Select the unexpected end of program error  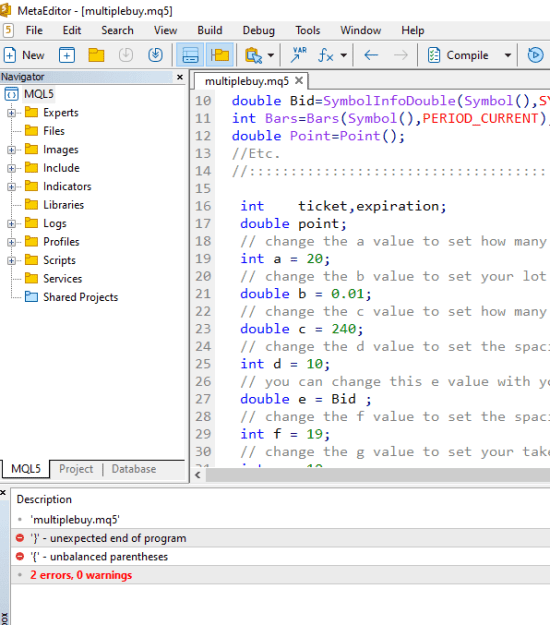tap(280, 538)
